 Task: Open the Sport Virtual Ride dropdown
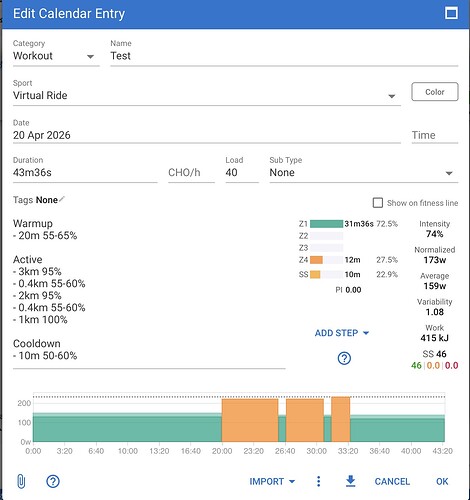(207, 96)
